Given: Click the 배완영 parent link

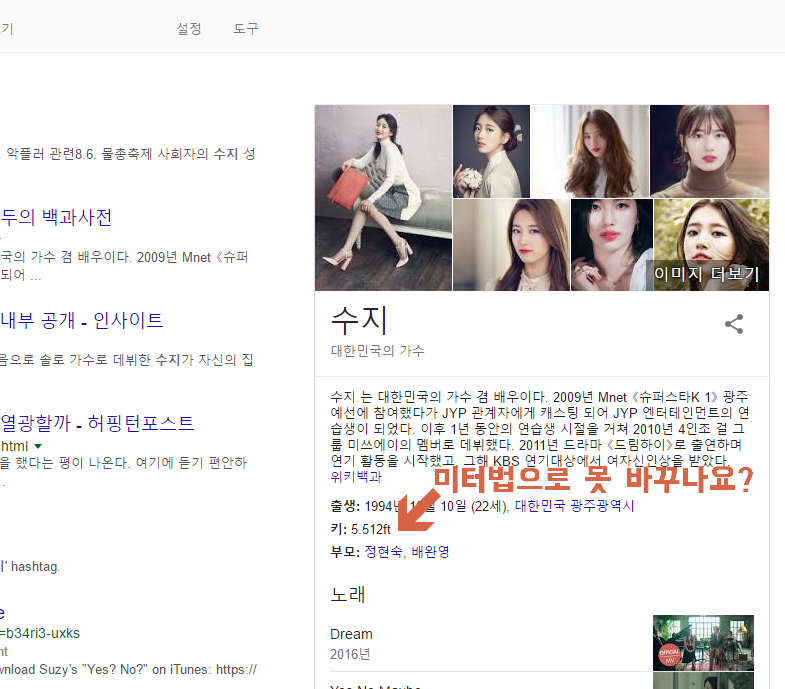Looking at the screenshot, I should [430, 551].
